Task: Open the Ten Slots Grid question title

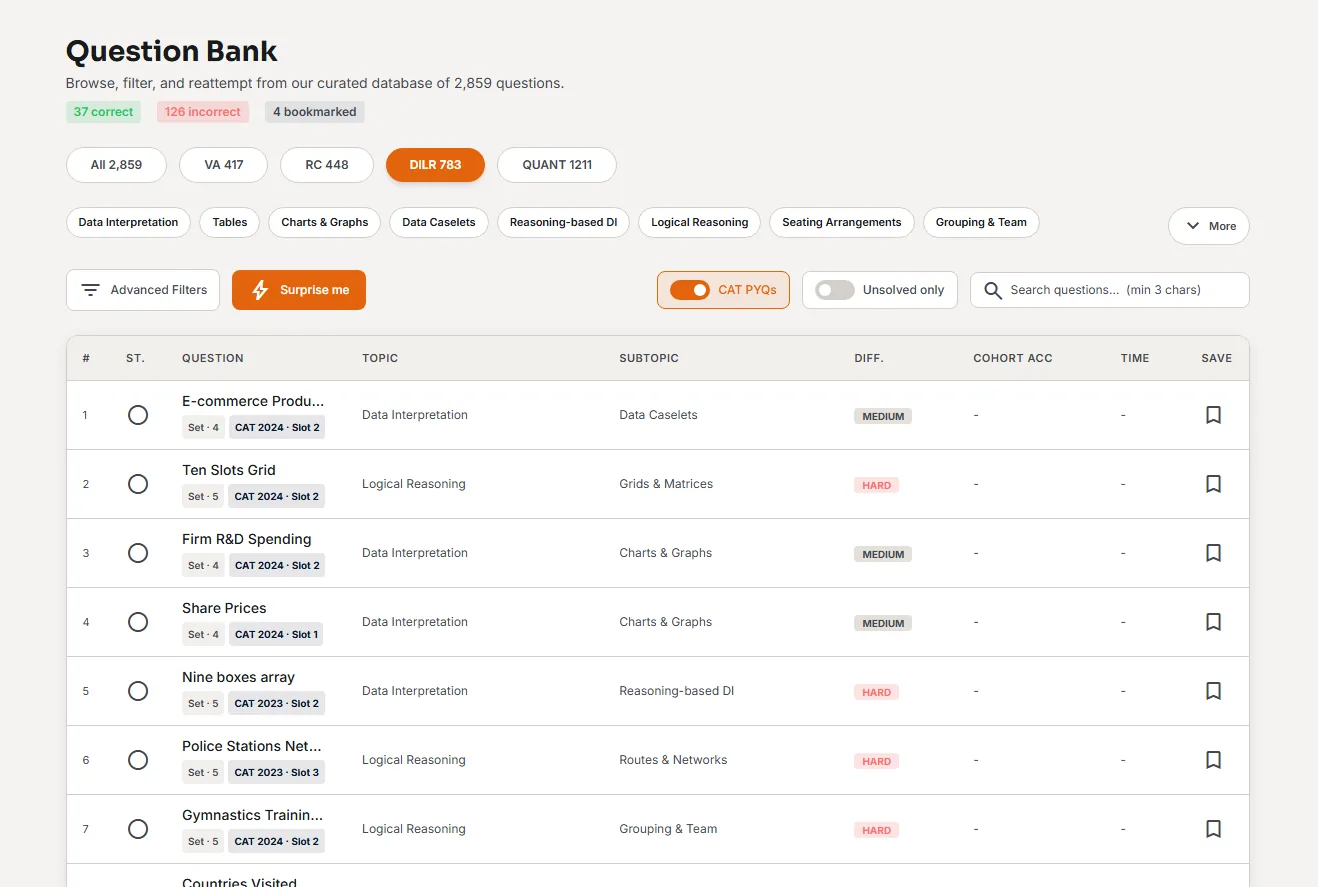Action: 229,470
